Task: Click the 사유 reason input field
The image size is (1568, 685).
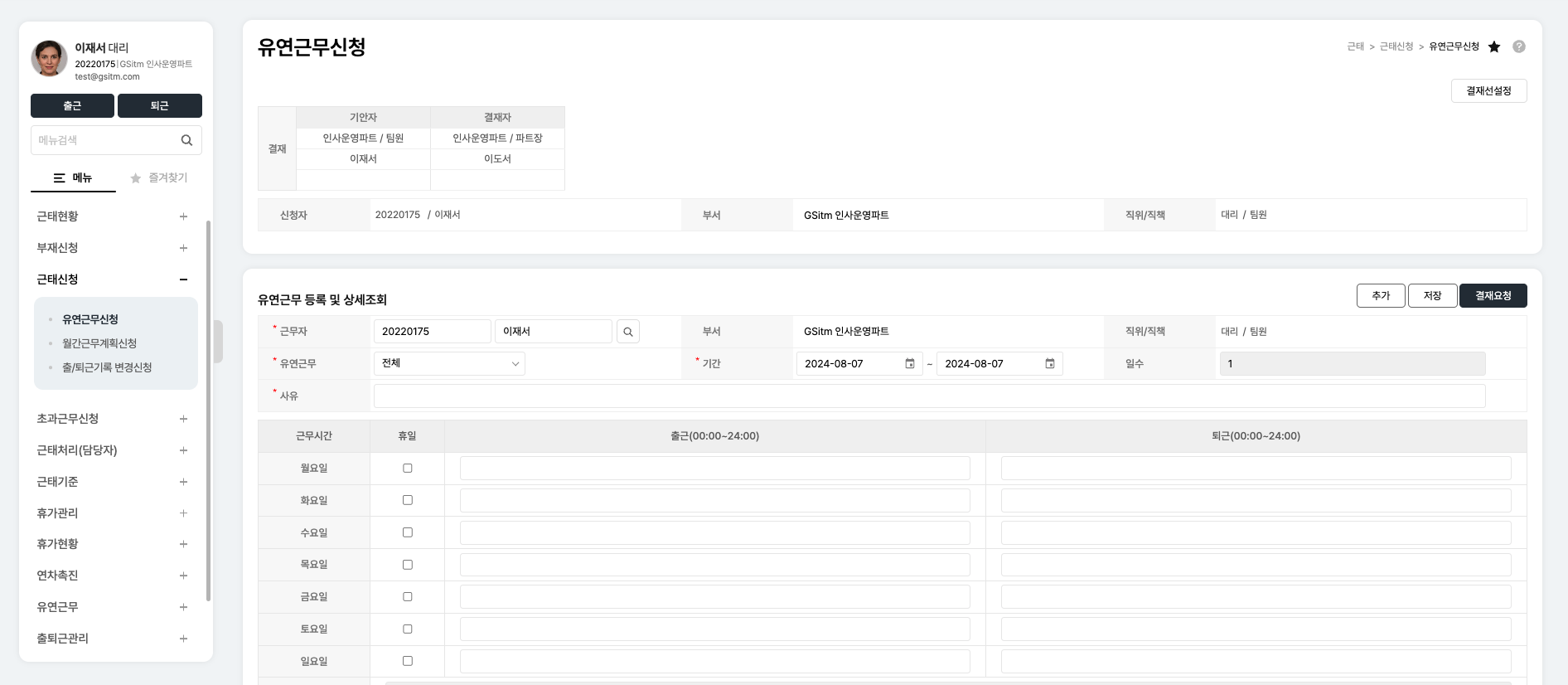Action: pos(928,396)
